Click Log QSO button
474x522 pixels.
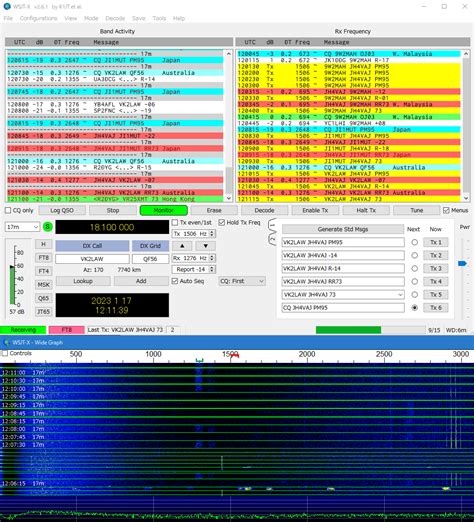click(x=62, y=210)
